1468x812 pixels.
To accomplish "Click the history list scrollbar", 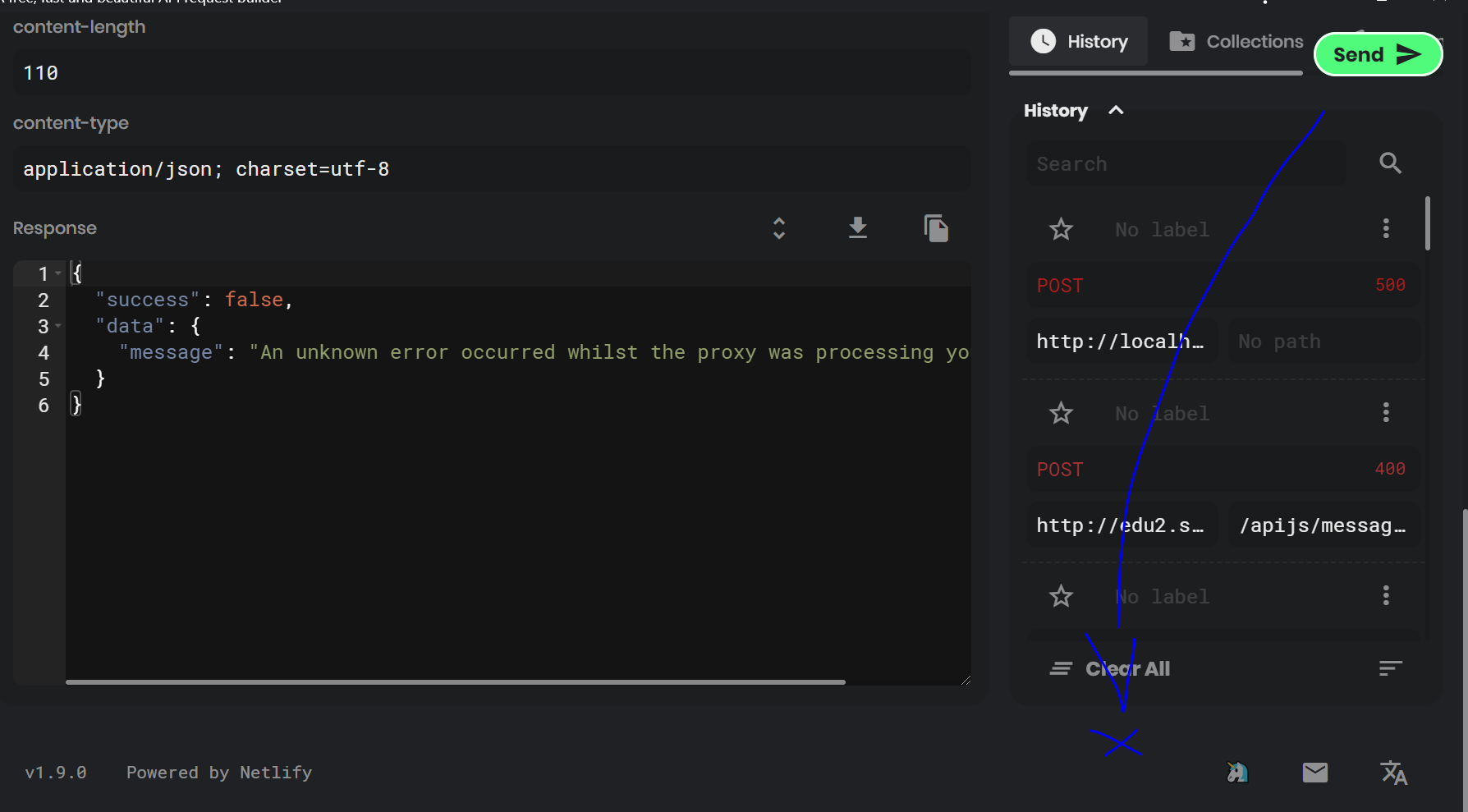I will (x=1428, y=223).
